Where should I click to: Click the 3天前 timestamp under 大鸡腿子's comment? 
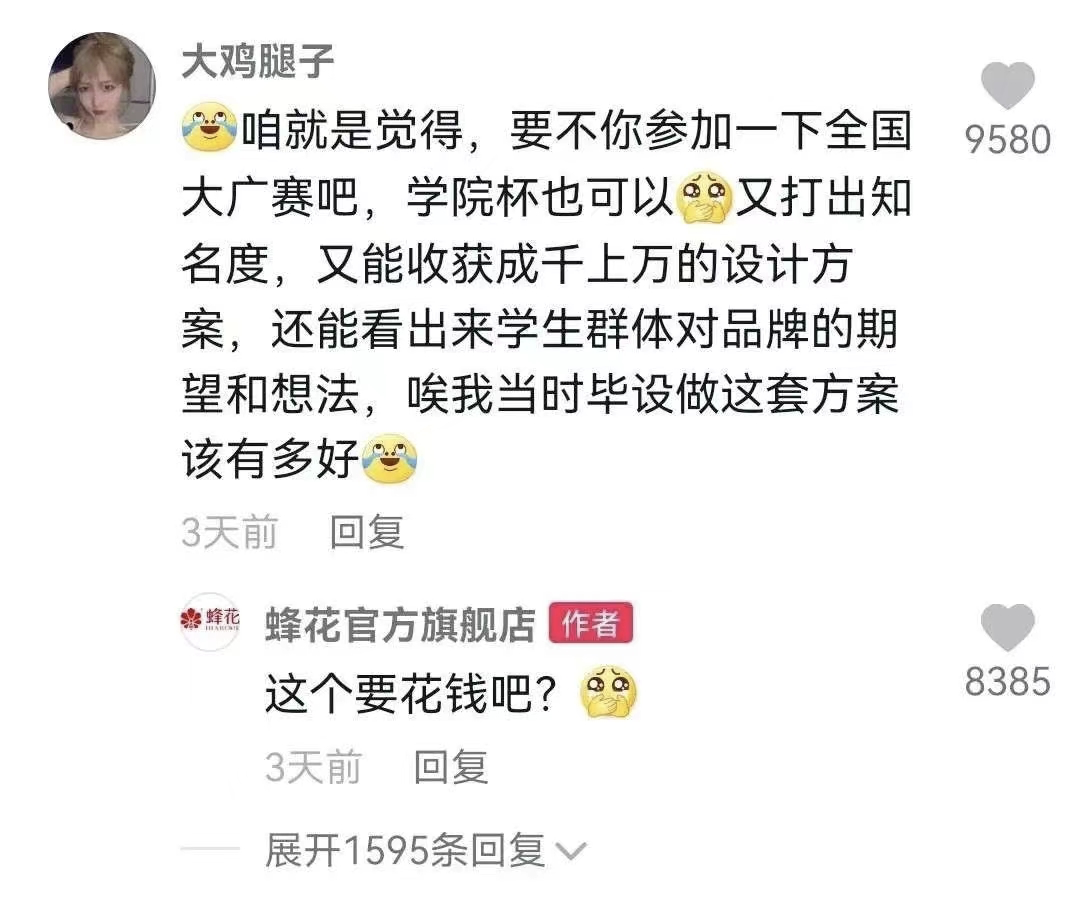229,532
